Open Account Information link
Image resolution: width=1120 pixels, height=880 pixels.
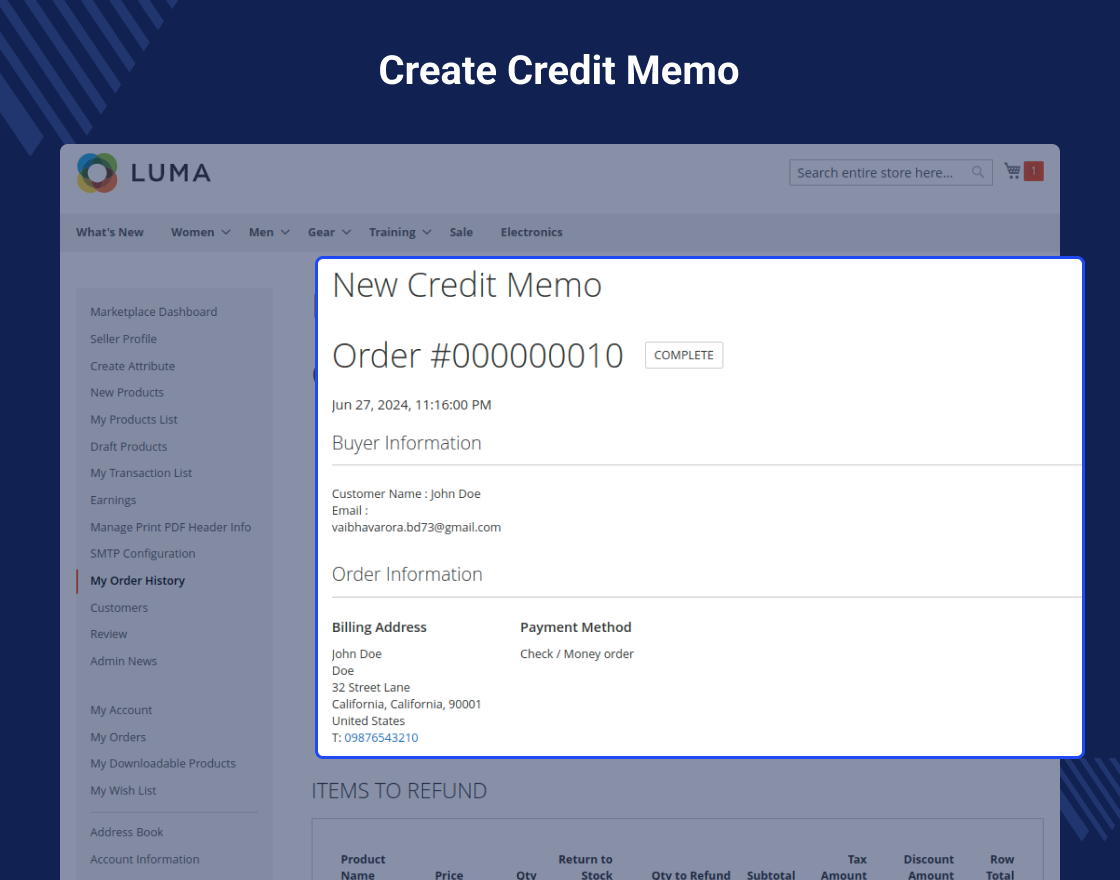pos(144,859)
